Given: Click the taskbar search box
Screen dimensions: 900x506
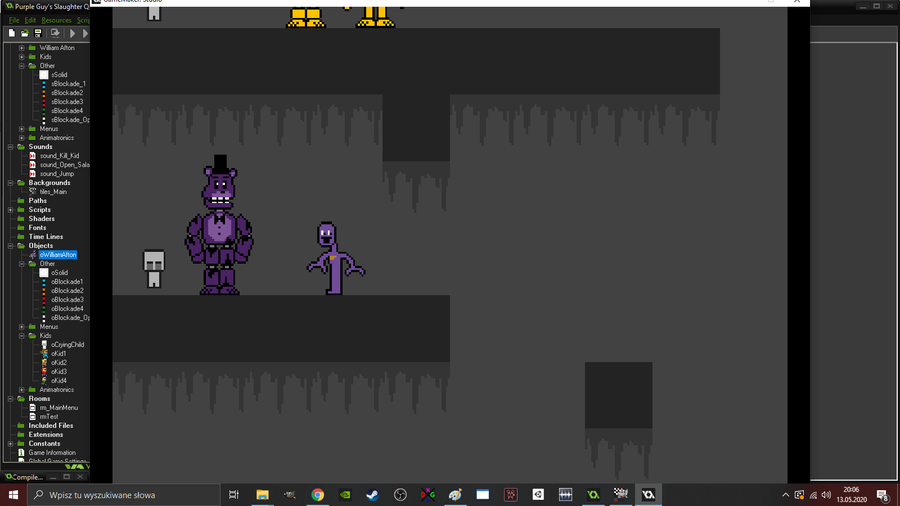Looking at the screenshot, I should 123,495.
